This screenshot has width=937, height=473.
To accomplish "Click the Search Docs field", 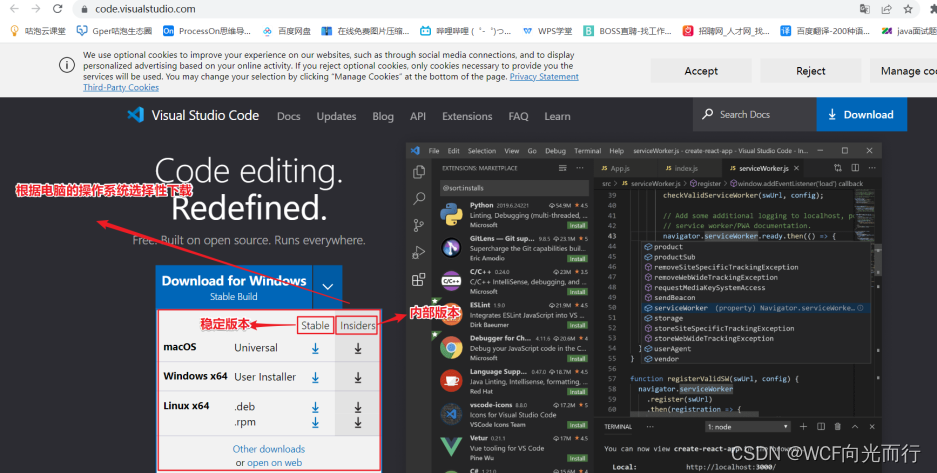I will [x=755, y=114].
